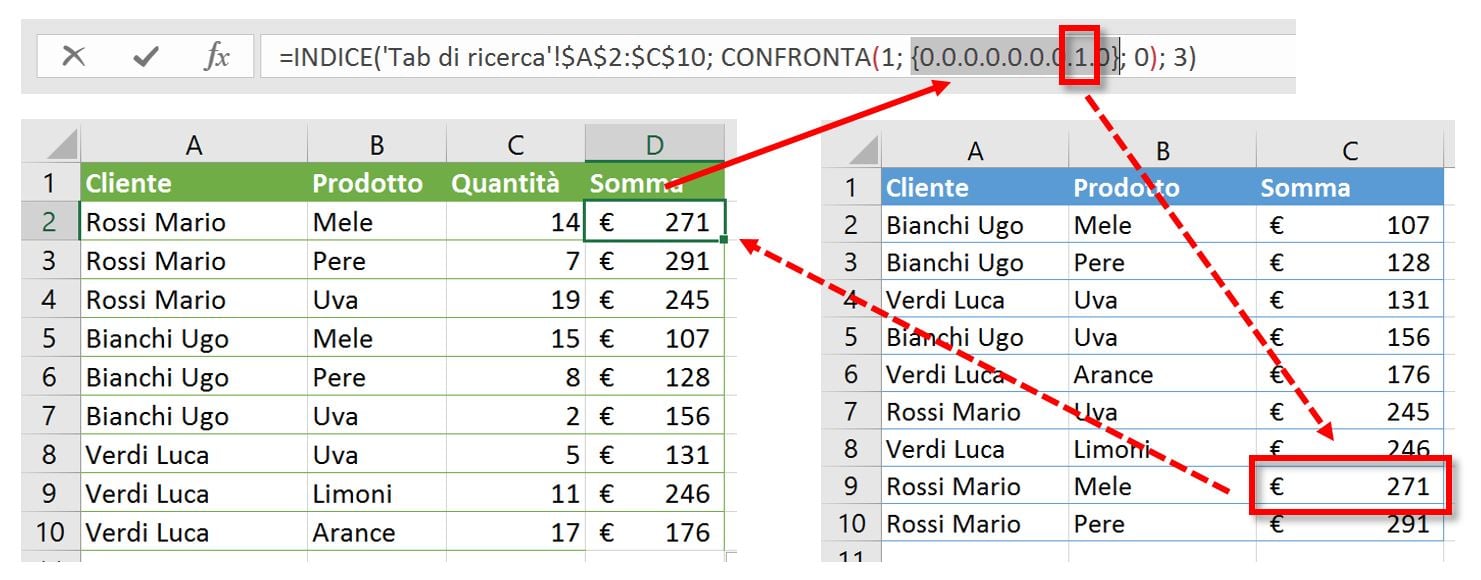Select the Somma header cell in blue table
The image size is (1481, 580).
click(1350, 187)
